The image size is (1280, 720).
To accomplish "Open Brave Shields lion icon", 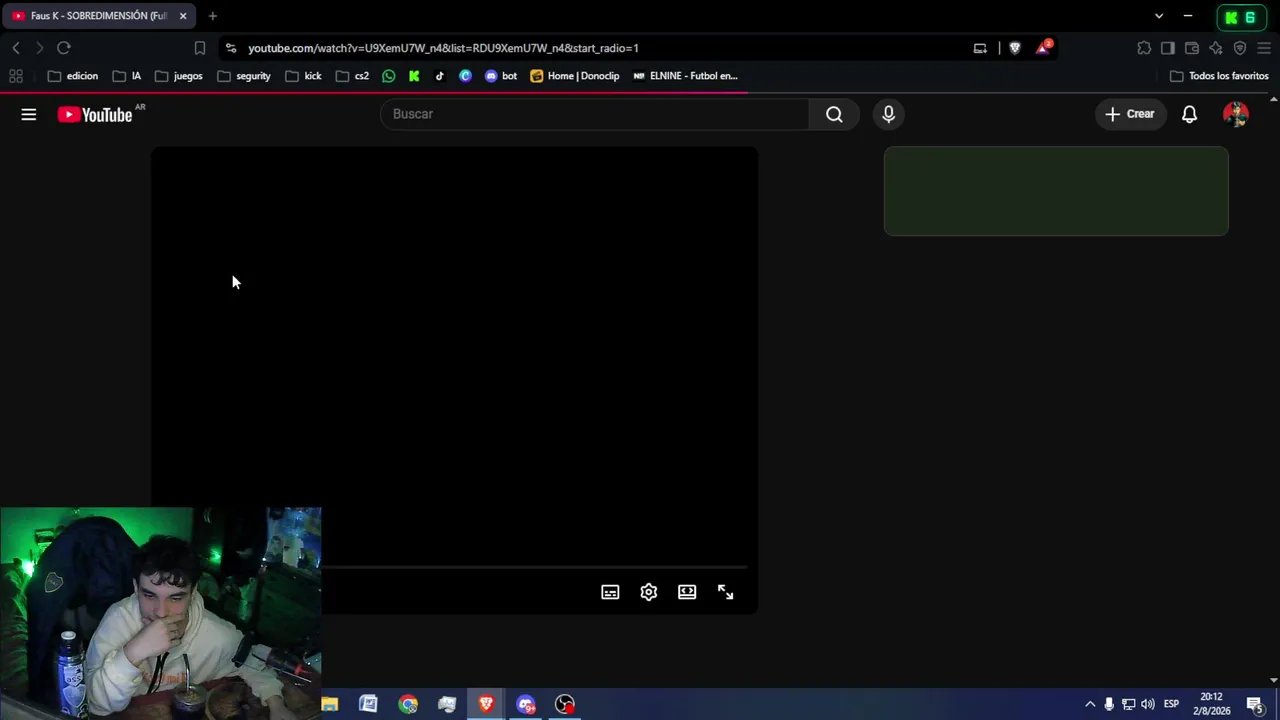I will click(1015, 48).
